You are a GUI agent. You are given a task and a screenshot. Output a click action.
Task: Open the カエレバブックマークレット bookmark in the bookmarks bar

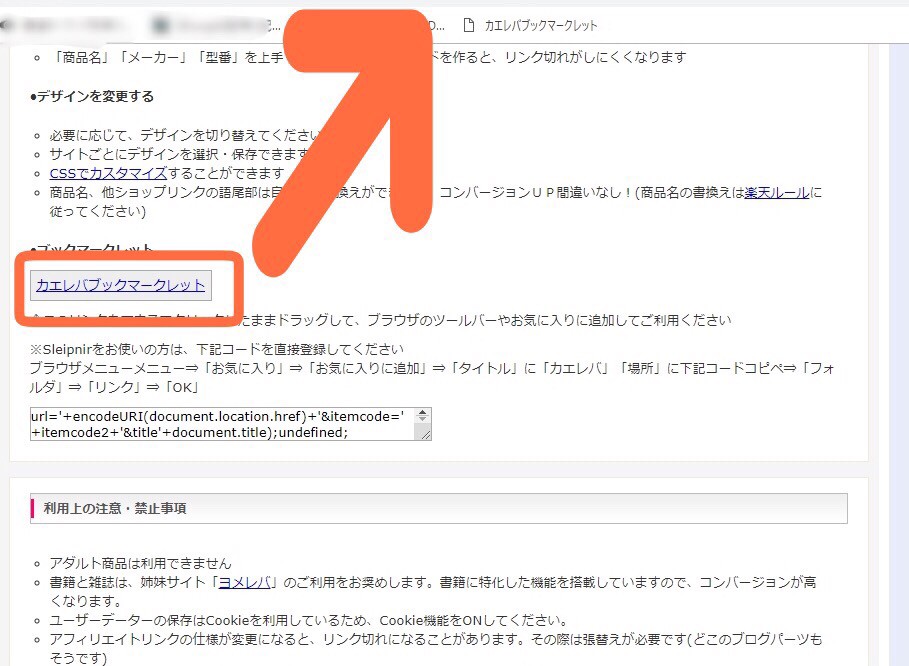pos(530,26)
